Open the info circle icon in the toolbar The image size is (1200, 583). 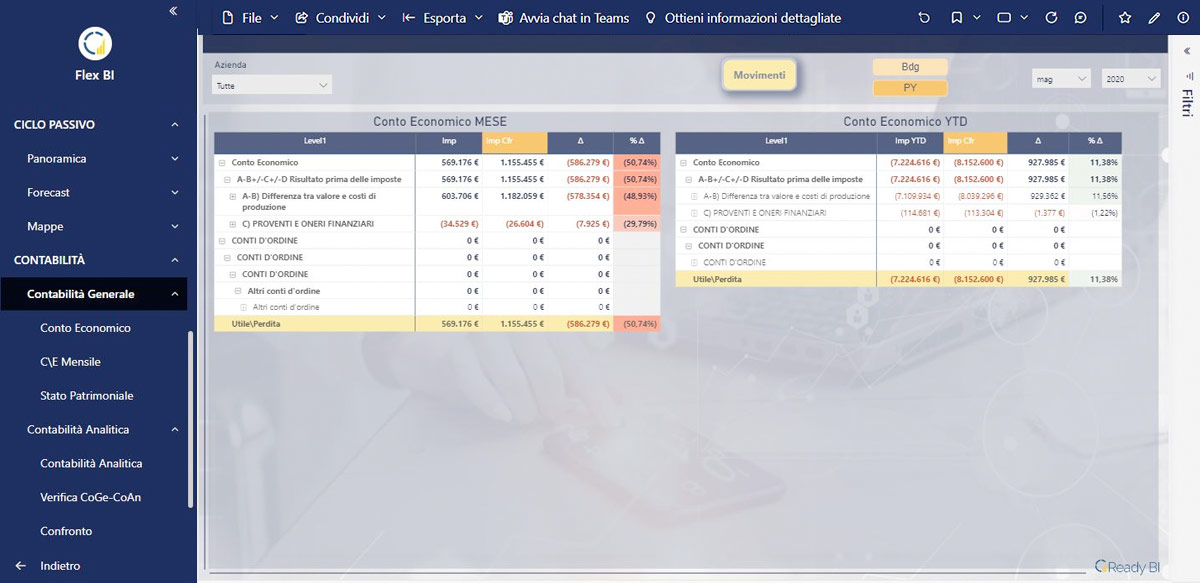1183,18
